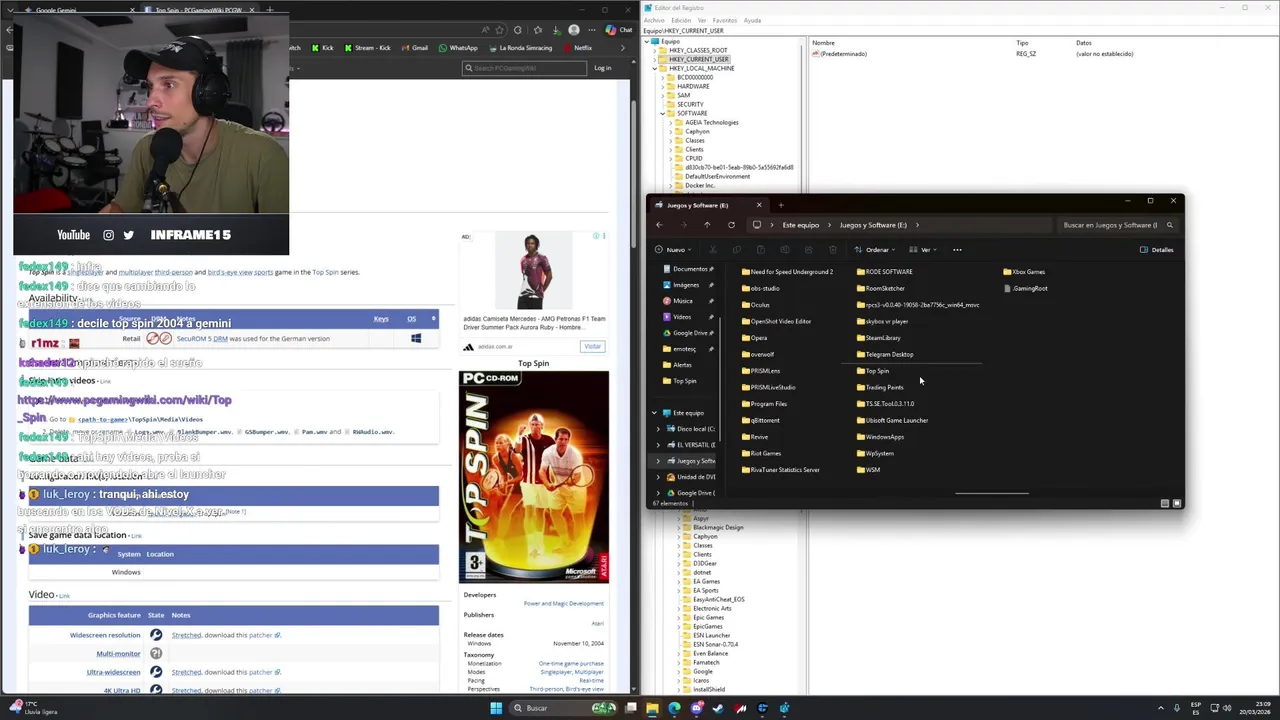Go up one folder level in File Explorer

click(707, 225)
